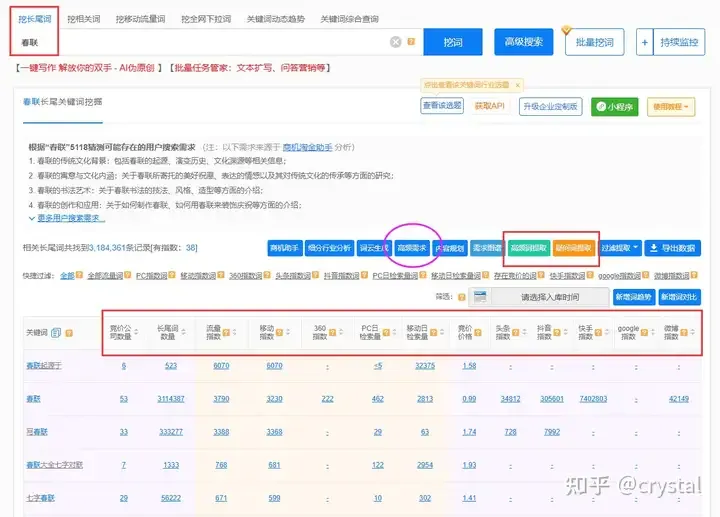Viewport: 720px width, 517px height.
Task: Open the 关键词综合查询 tab
Action: click(349, 19)
